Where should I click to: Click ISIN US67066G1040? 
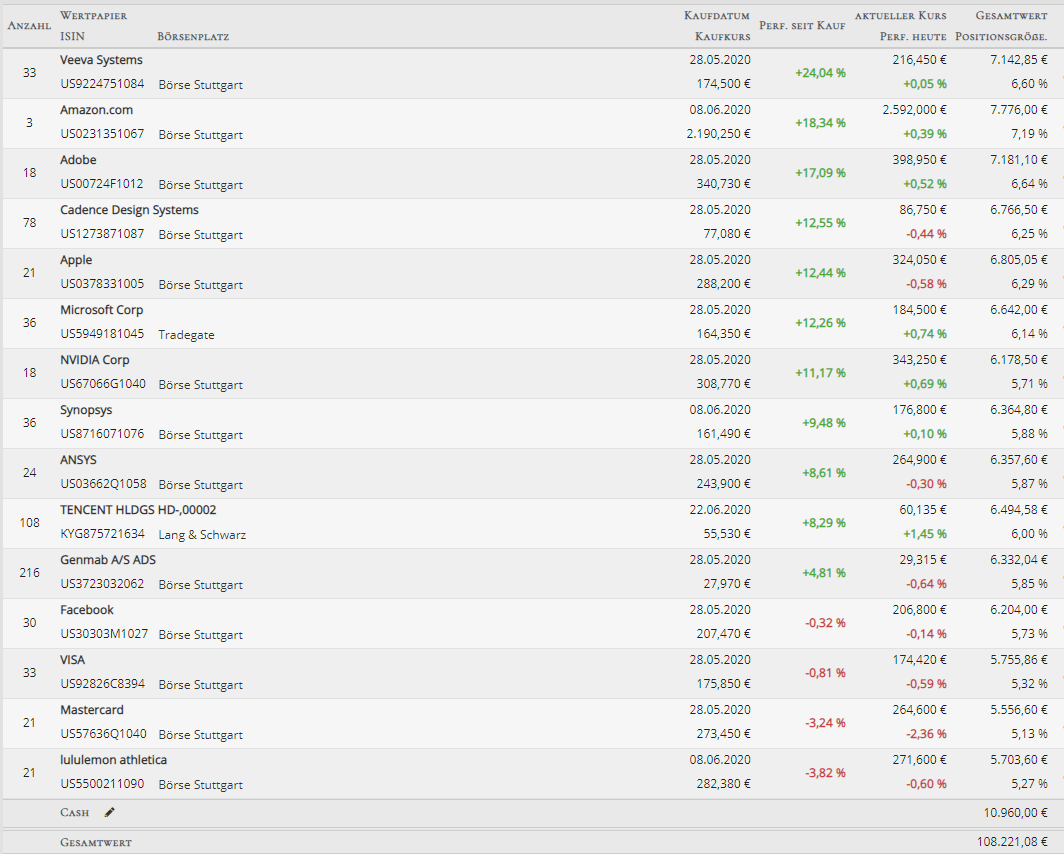coord(102,384)
